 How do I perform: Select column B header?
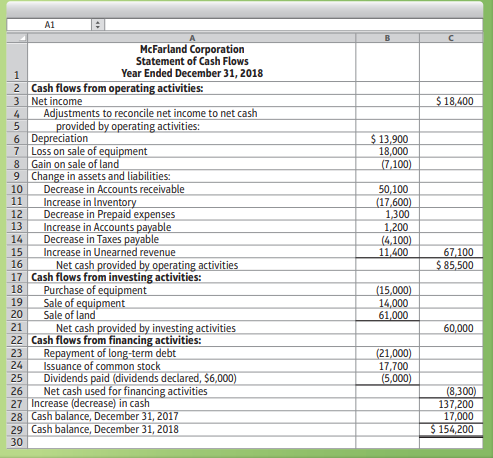(x=387, y=38)
